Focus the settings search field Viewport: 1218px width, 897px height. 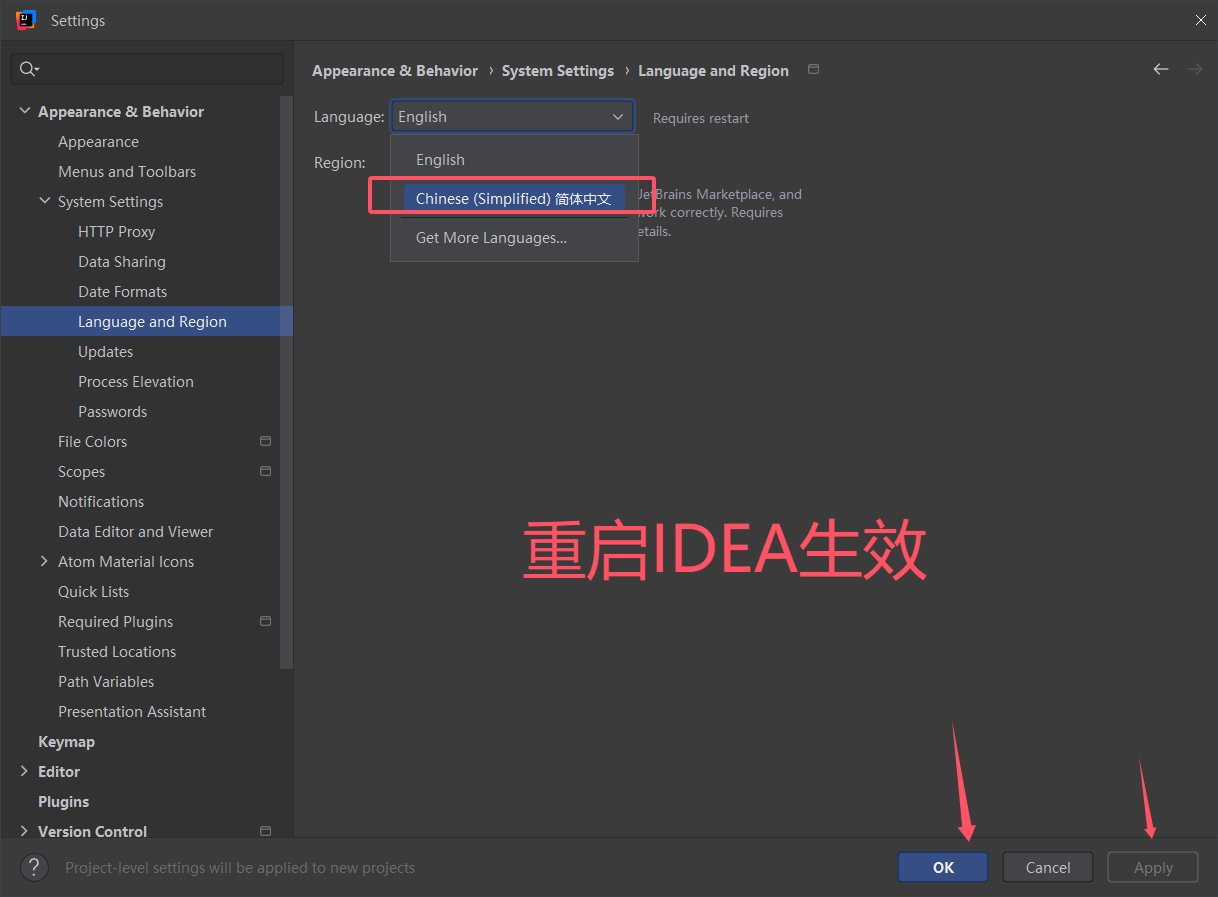click(x=147, y=69)
